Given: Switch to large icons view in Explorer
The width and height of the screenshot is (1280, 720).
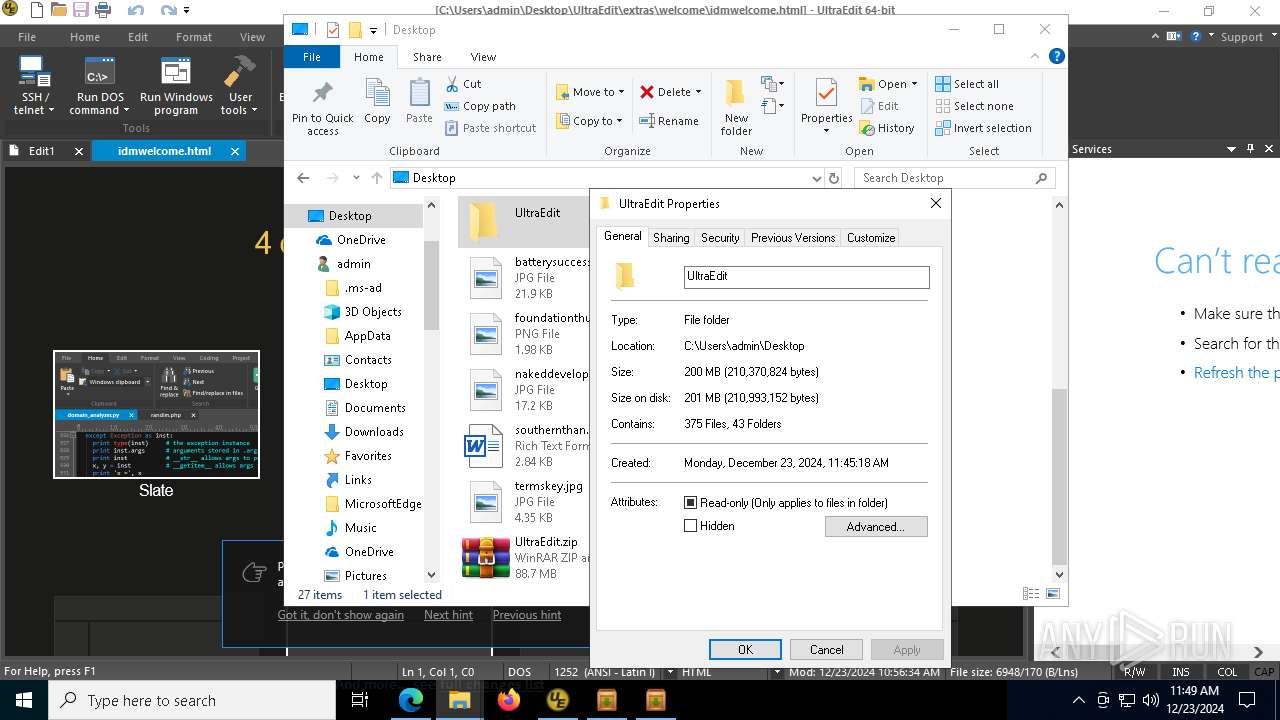Looking at the screenshot, I should pyautogui.click(x=1052, y=594).
